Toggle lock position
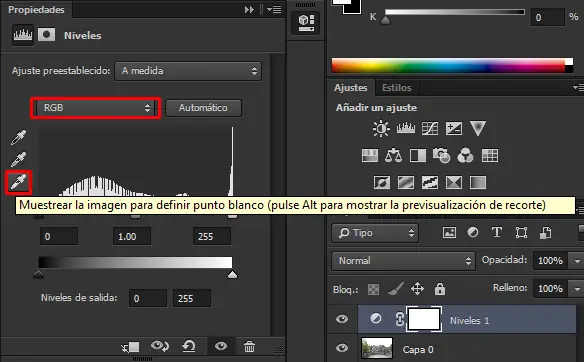Viewport: 584px width, 362px height. click(x=418, y=289)
